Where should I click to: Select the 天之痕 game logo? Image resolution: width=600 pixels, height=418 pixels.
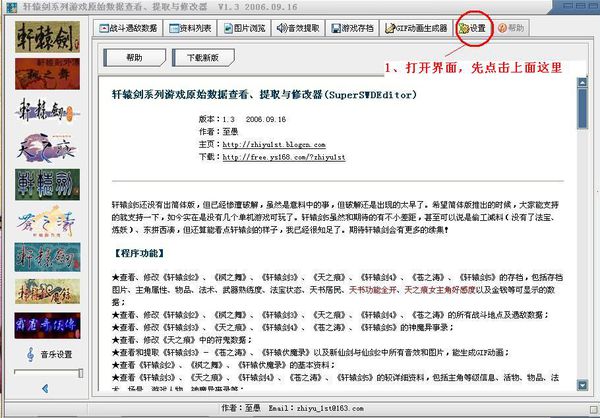(47, 147)
